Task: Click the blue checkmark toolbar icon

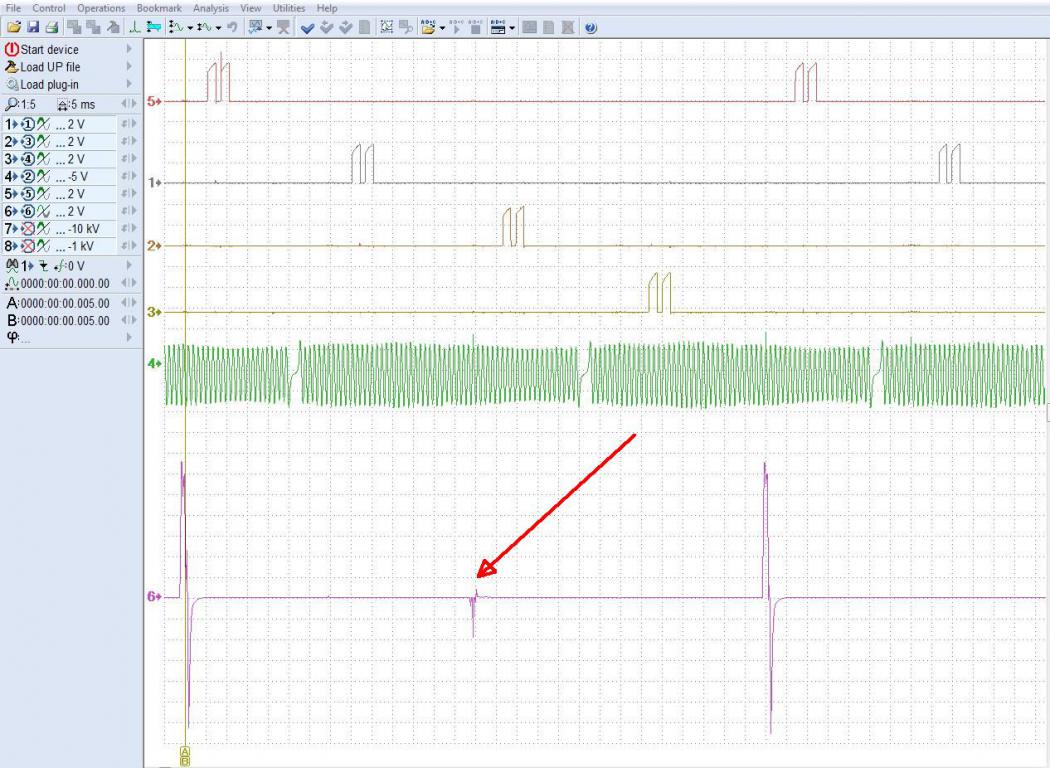Action: [x=308, y=27]
